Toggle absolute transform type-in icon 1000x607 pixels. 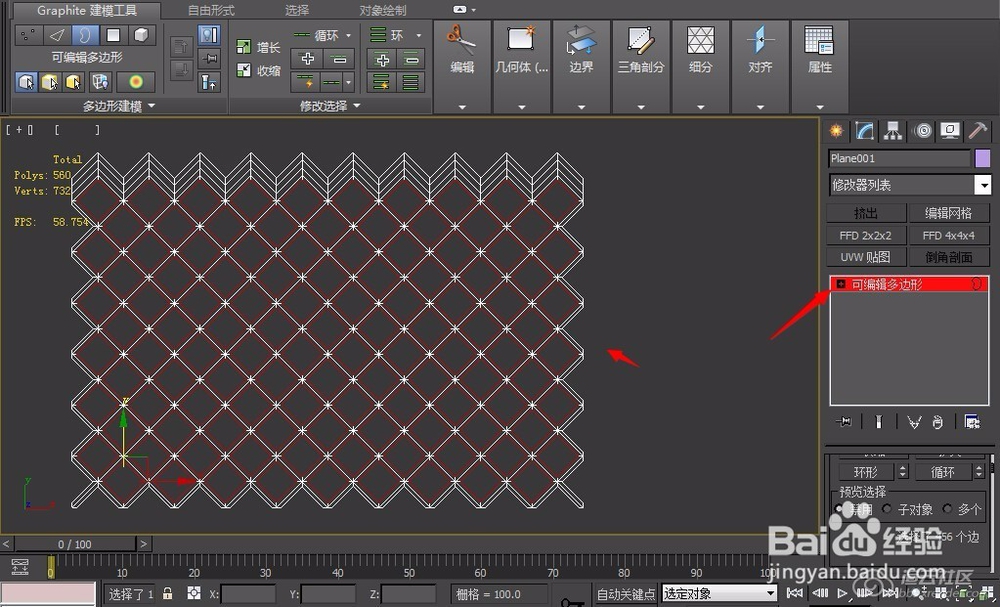(194, 594)
